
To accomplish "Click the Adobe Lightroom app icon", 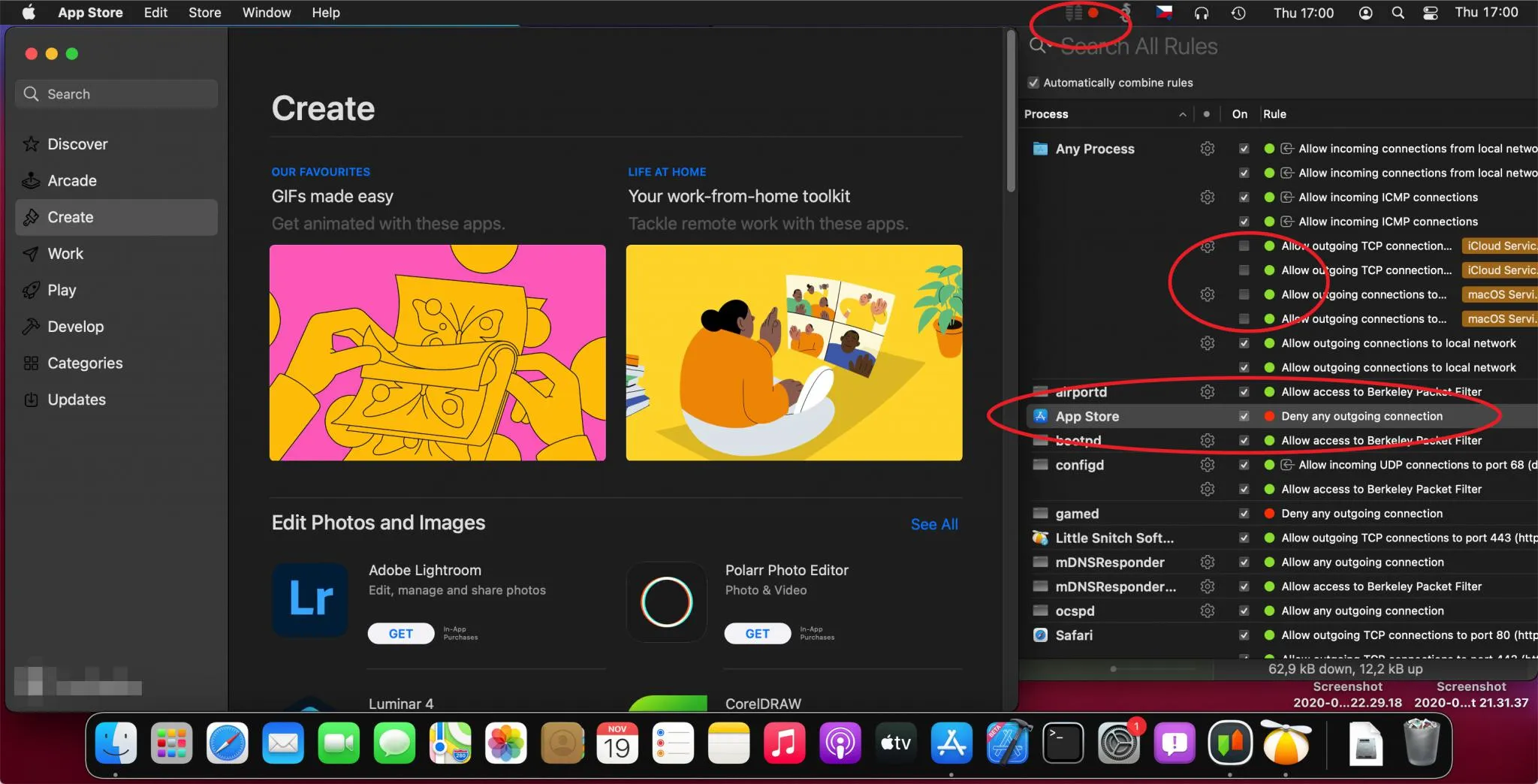I will 310,600.
